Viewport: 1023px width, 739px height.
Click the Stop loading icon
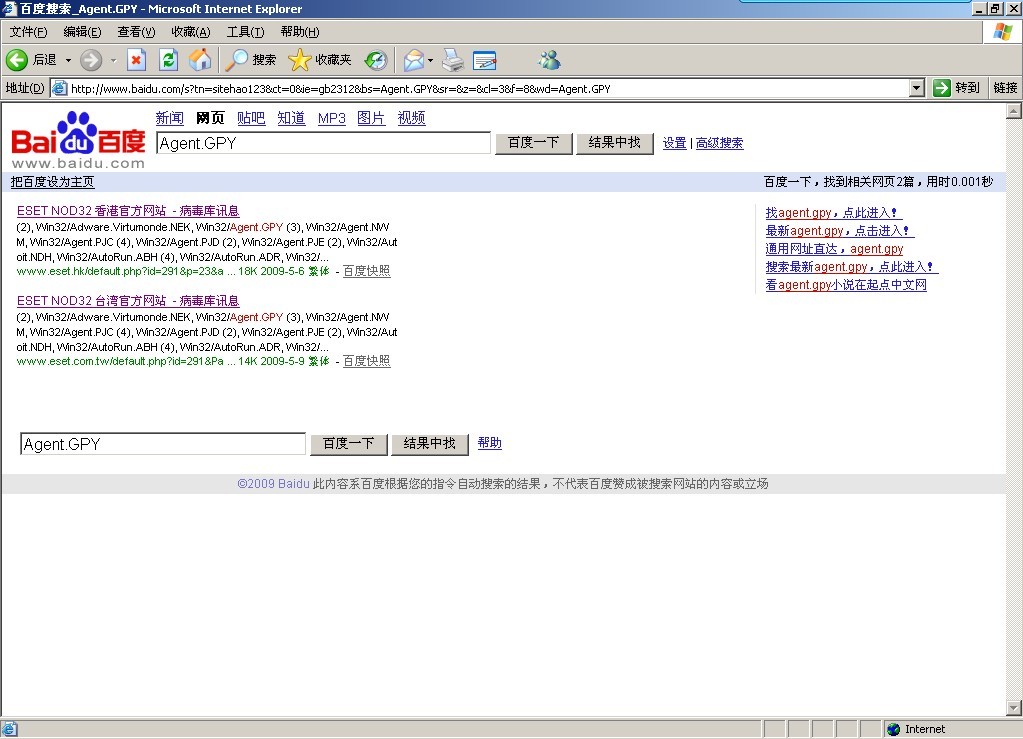(x=136, y=60)
